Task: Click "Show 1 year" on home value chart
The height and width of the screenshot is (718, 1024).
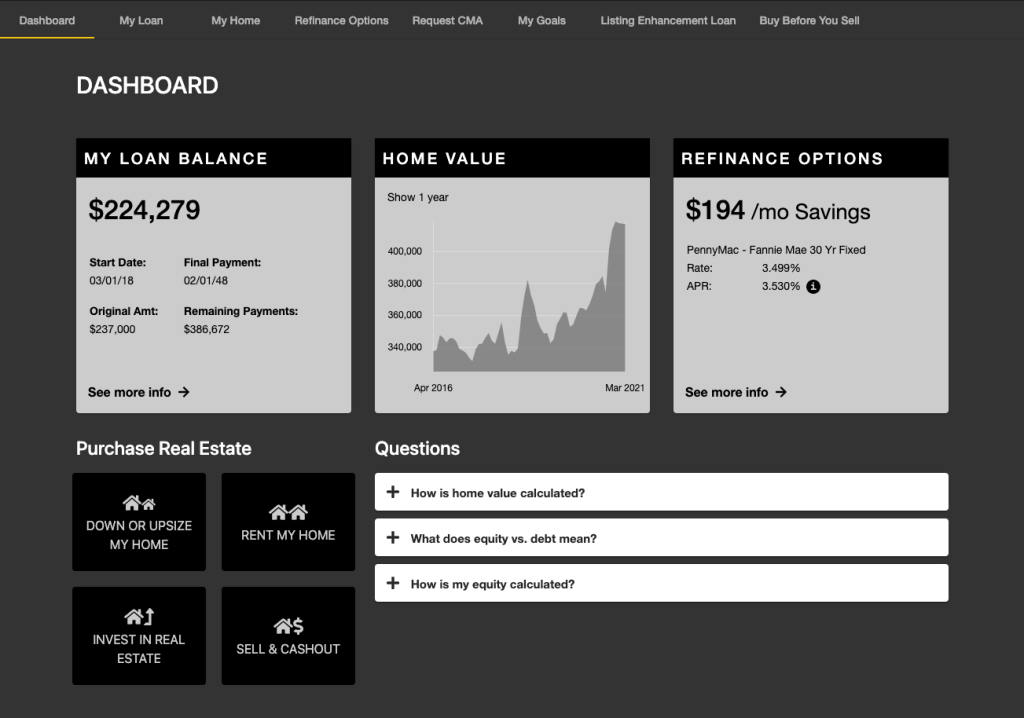Action: click(418, 197)
